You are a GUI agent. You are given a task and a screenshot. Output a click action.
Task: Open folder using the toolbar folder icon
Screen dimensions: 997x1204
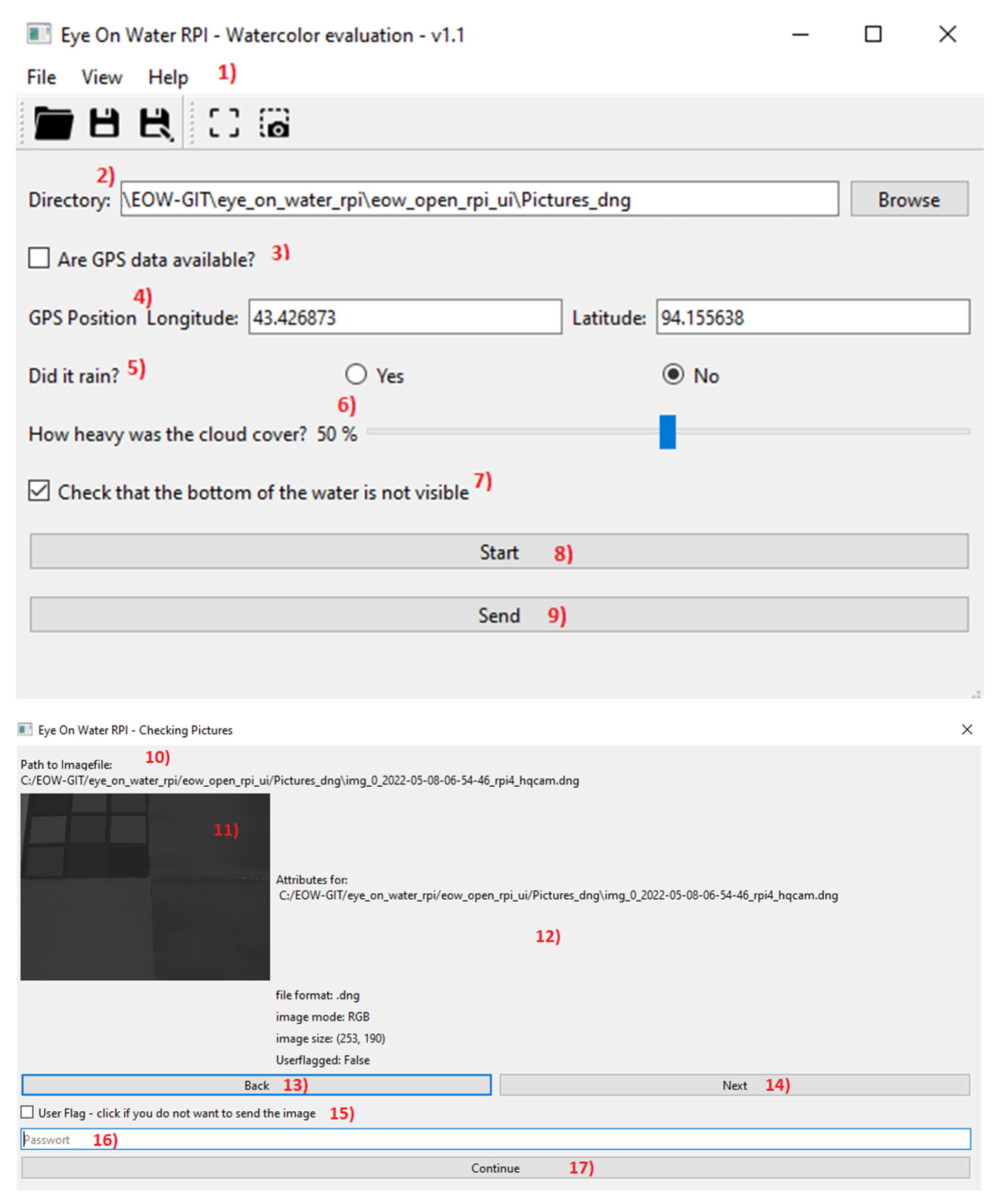(x=53, y=123)
